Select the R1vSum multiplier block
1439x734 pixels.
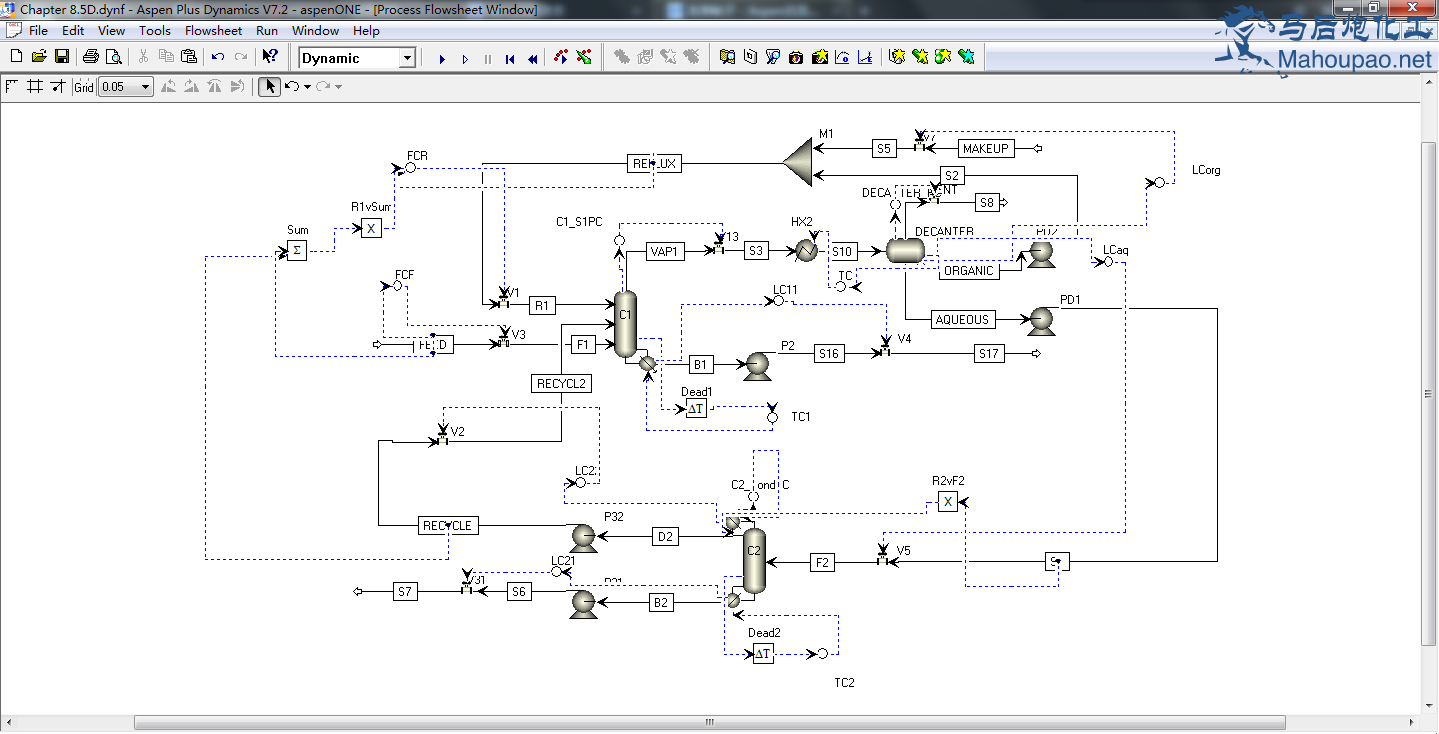371,228
